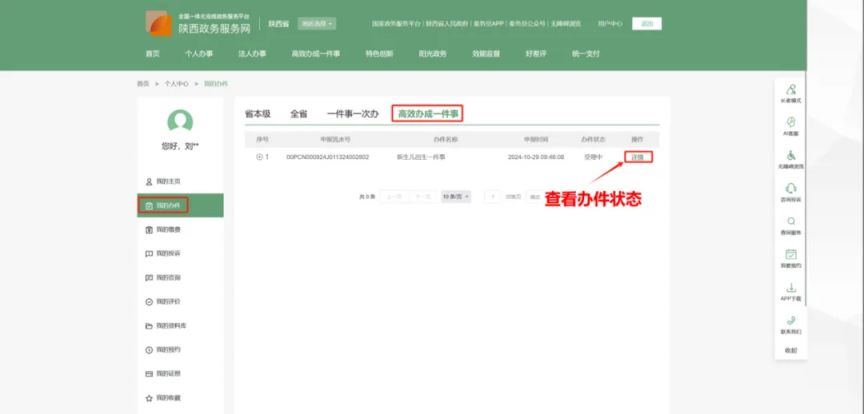
Task: Click the 我的预约 clock icon
Action: 149,350
